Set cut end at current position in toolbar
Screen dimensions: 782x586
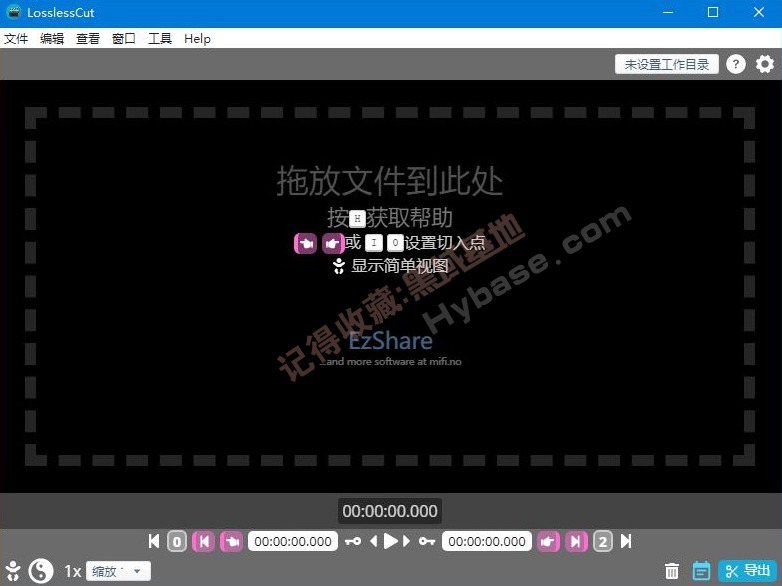pos(548,541)
